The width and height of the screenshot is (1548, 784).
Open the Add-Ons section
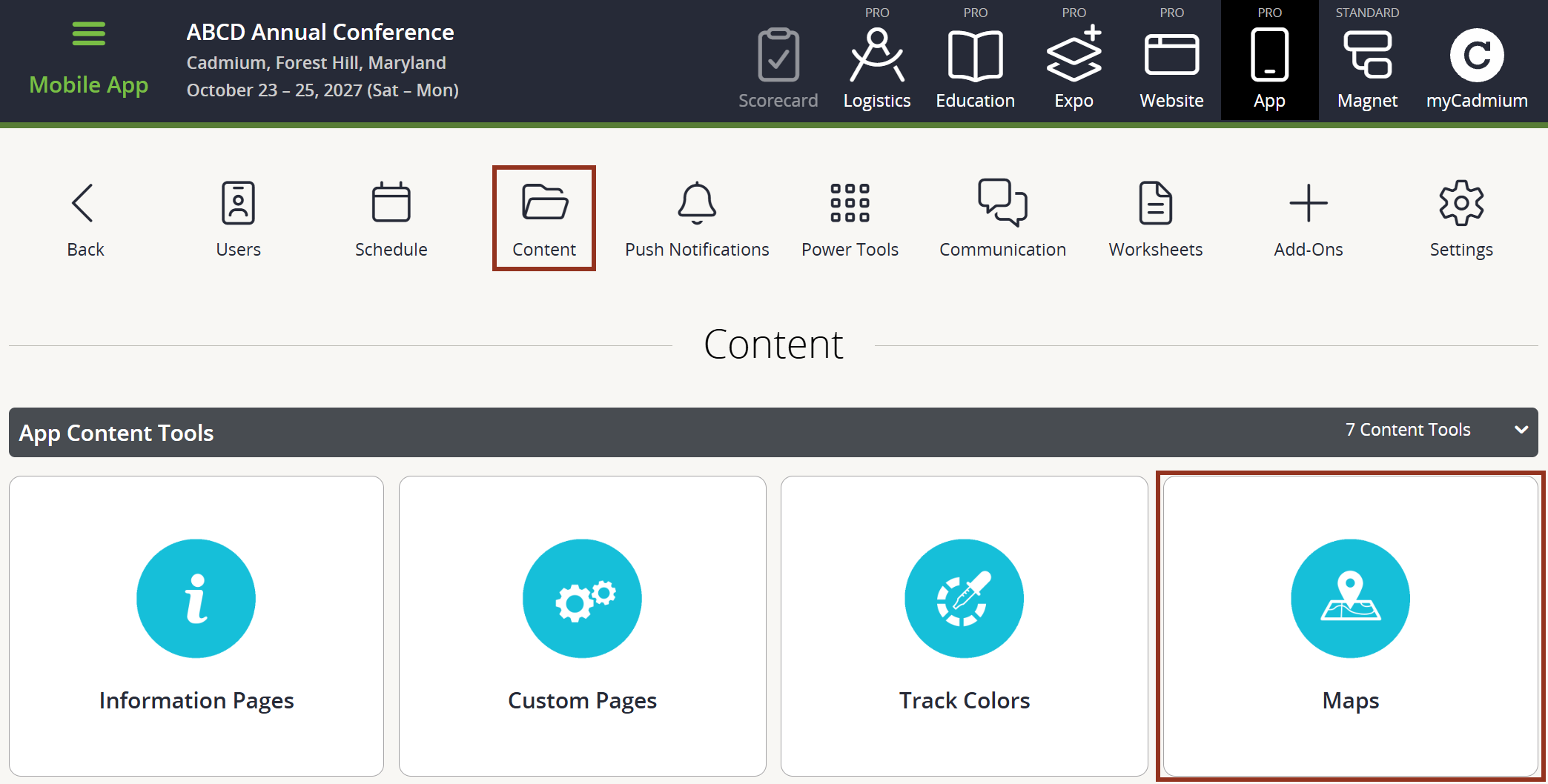tap(1309, 219)
